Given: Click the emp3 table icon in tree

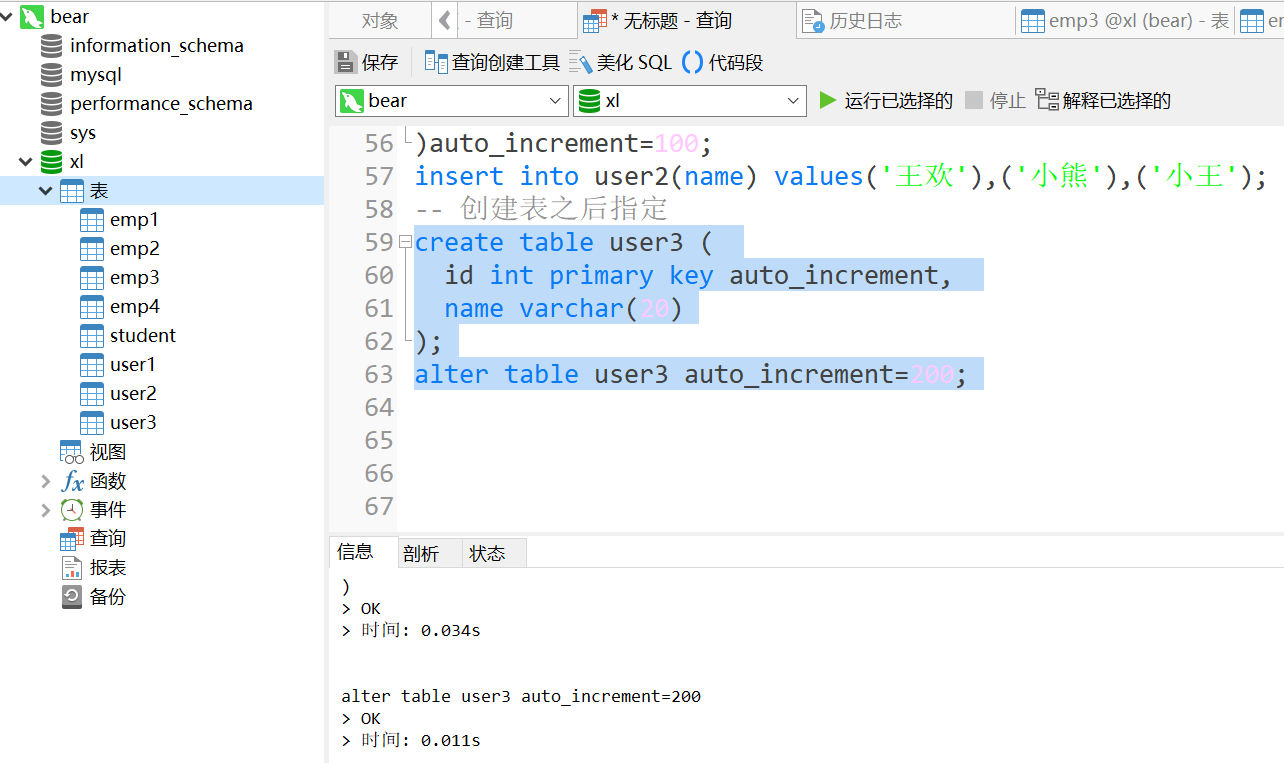Looking at the screenshot, I should [x=92, y=278].
